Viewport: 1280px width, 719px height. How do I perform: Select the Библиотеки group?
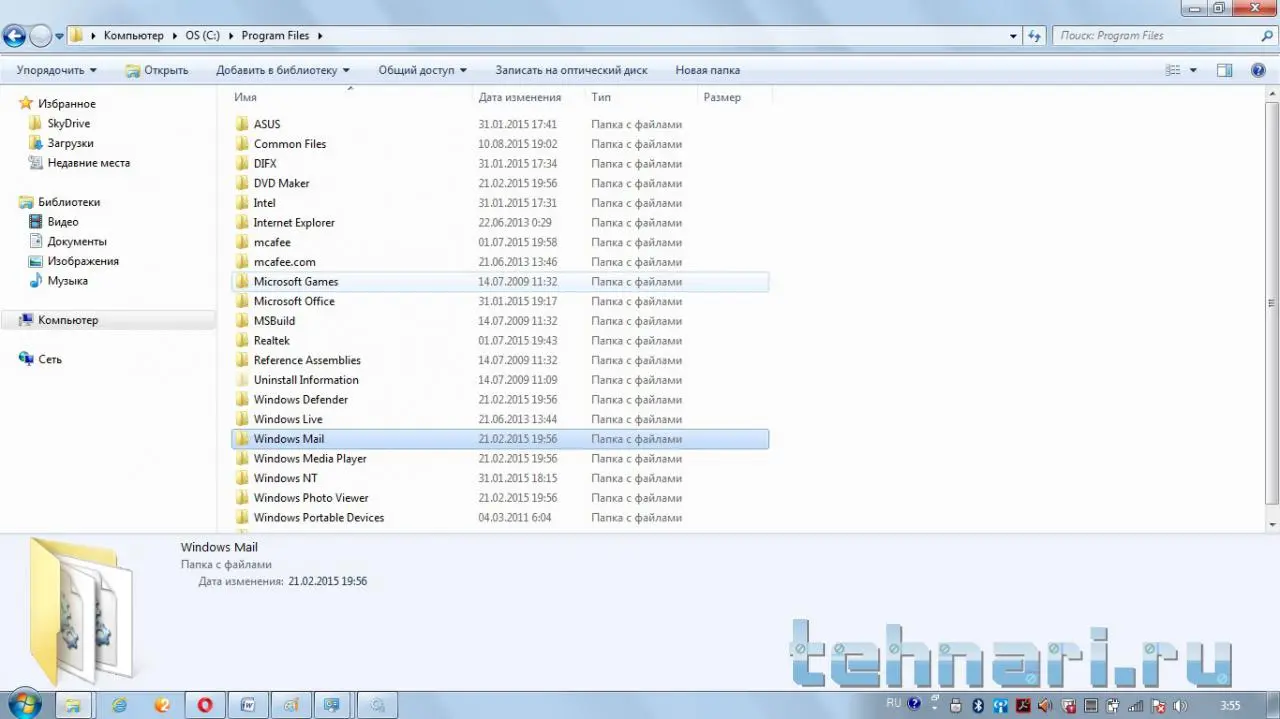click(x=68, y=202)
